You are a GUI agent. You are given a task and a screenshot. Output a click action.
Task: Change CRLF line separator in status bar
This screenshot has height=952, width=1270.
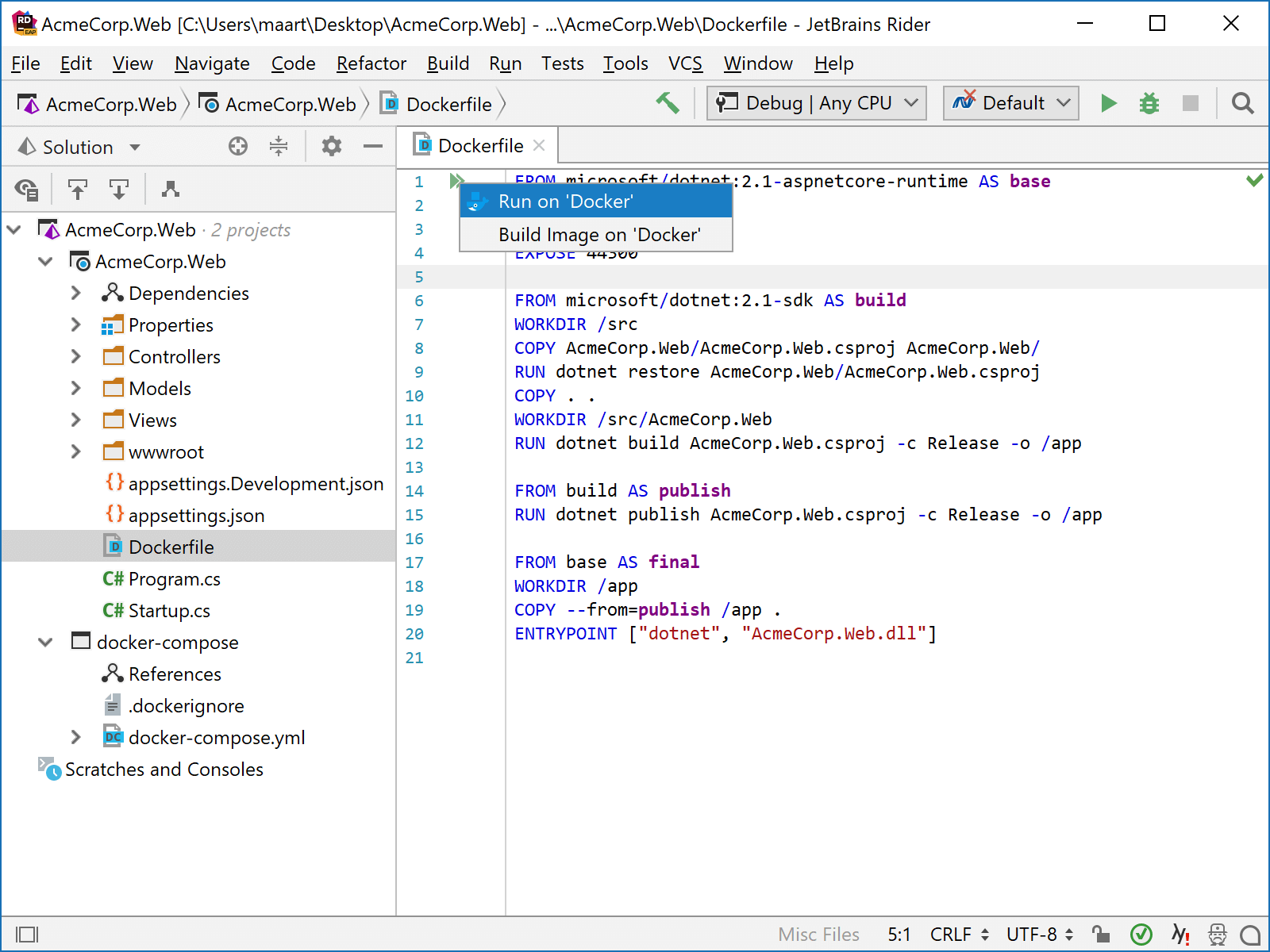coord(960,935)
